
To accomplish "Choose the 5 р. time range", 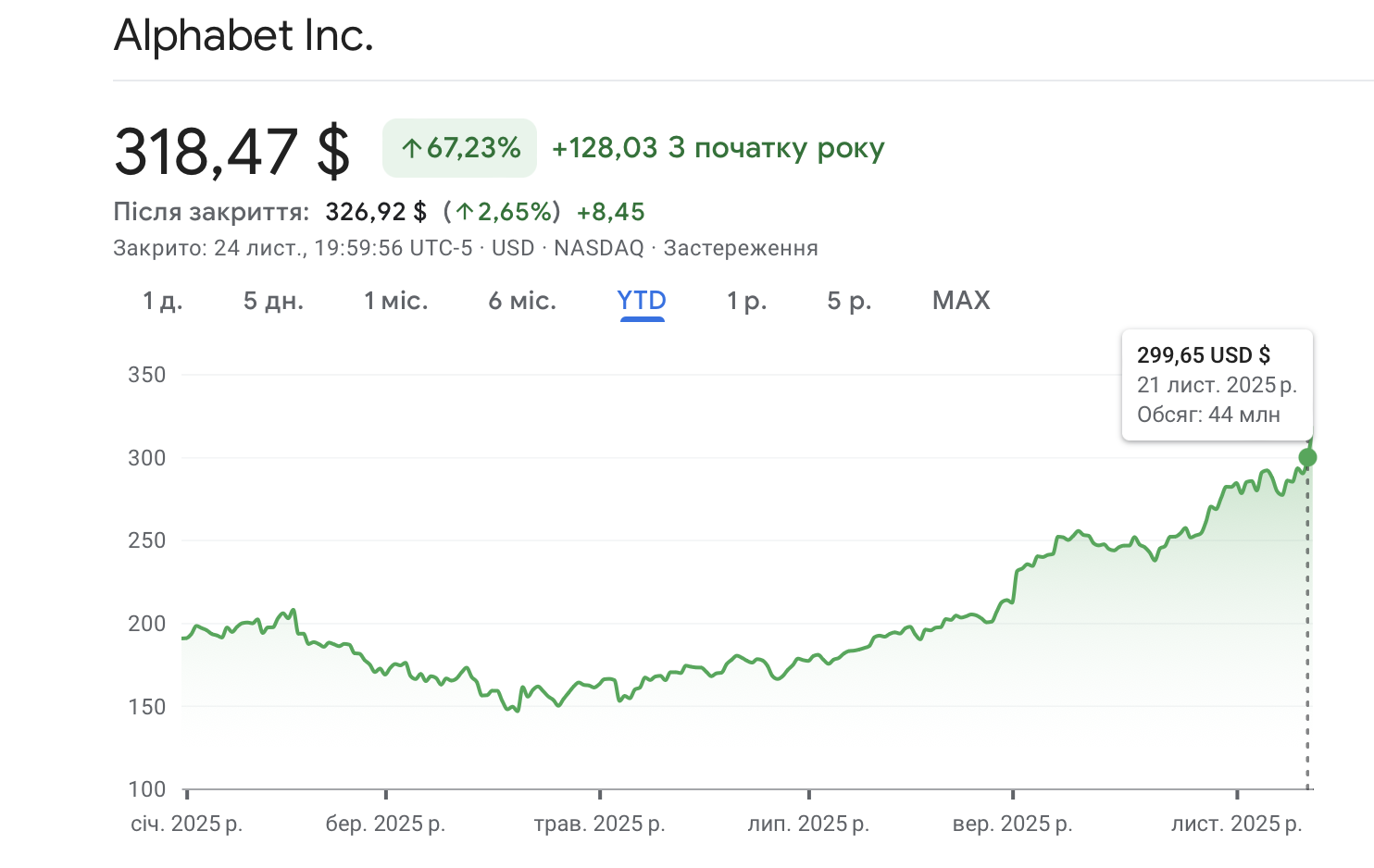I will (849, 301).
